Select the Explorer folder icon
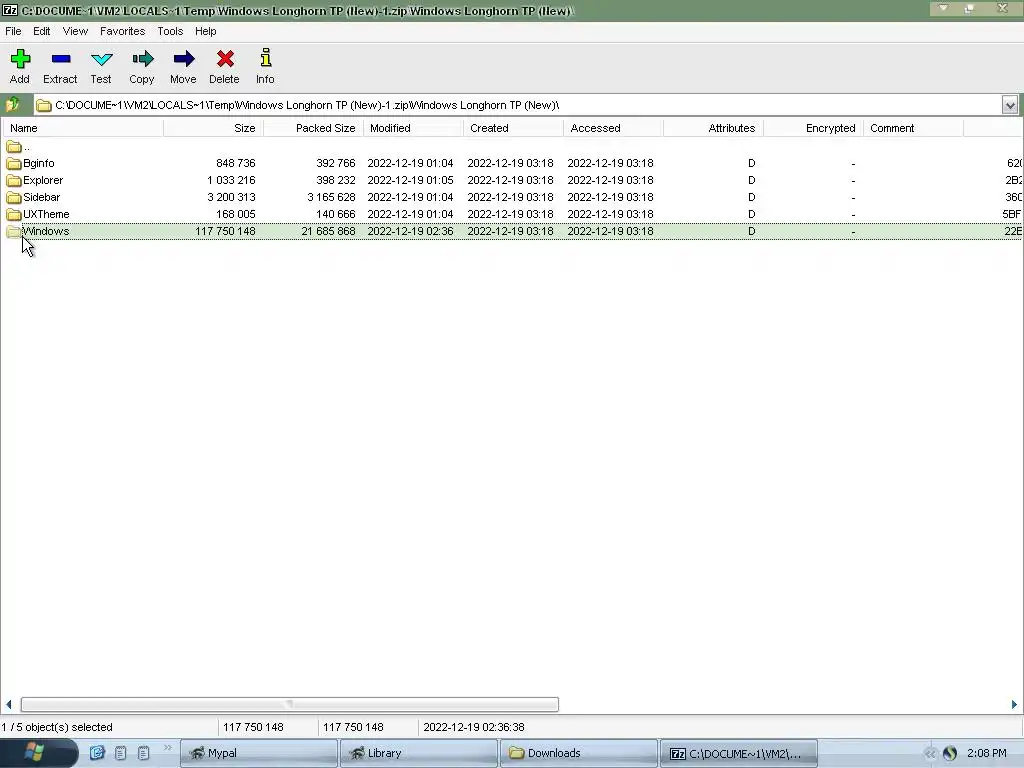 click(x=14, y=180)
